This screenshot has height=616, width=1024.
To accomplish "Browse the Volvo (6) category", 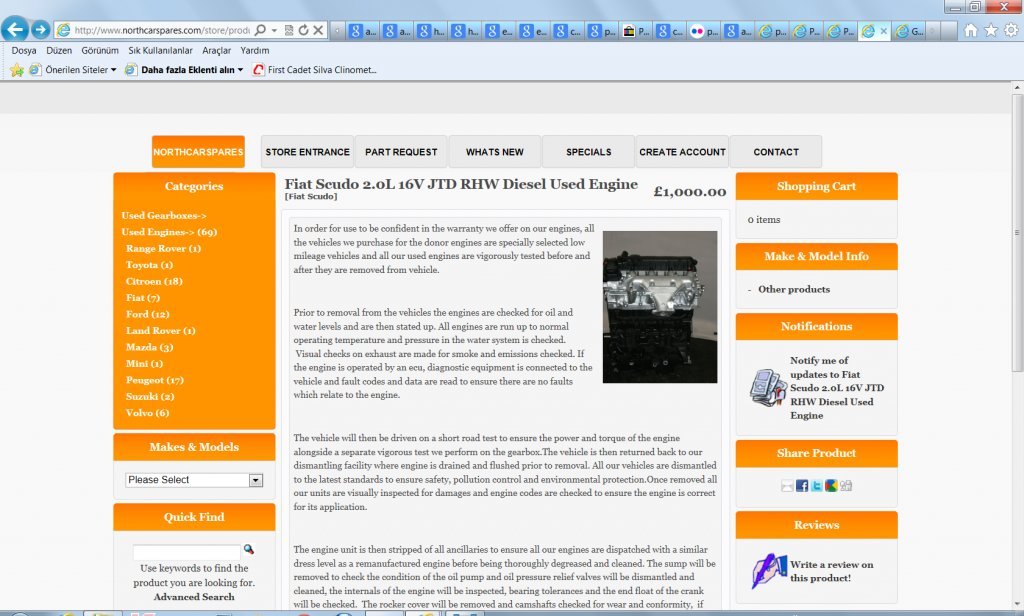I will [x=148, y=413].
